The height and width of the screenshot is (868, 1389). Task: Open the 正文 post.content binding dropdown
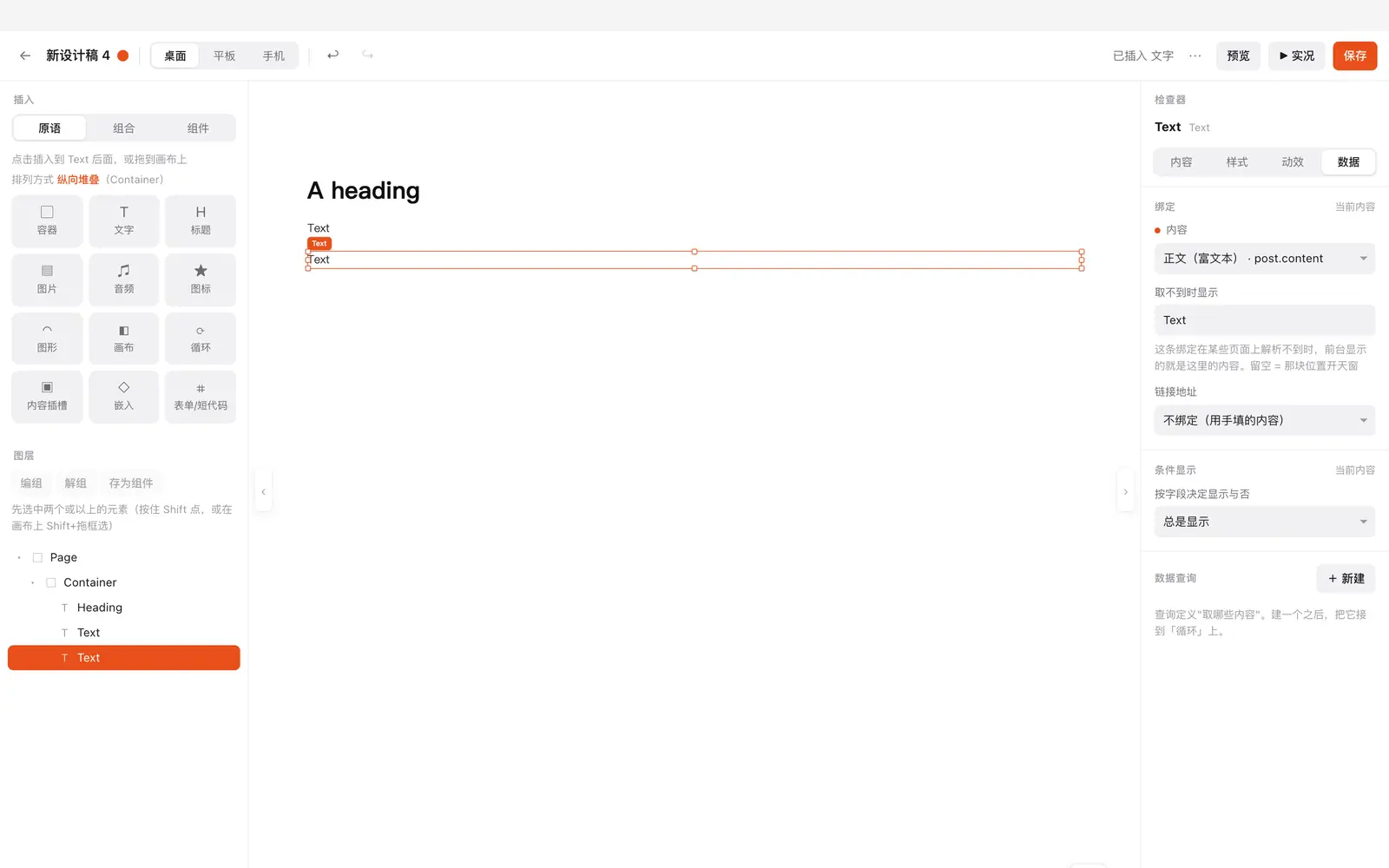pos(1265,259)
